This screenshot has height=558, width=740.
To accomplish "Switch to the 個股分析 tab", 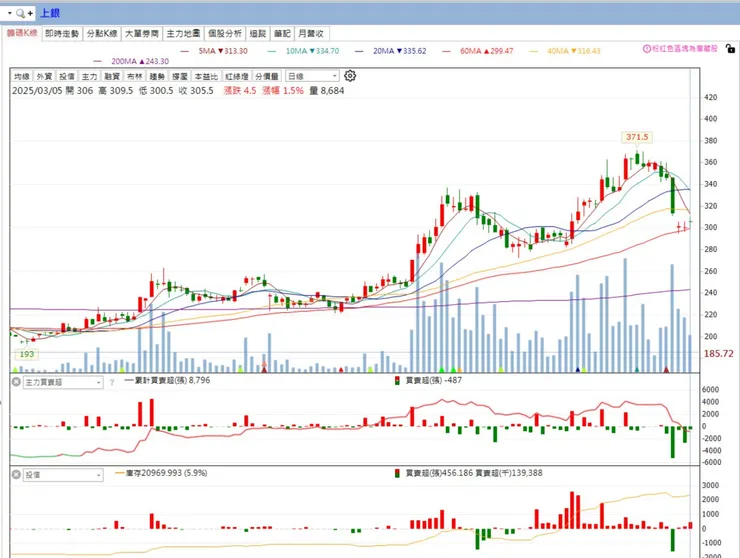I will [225, 34].
